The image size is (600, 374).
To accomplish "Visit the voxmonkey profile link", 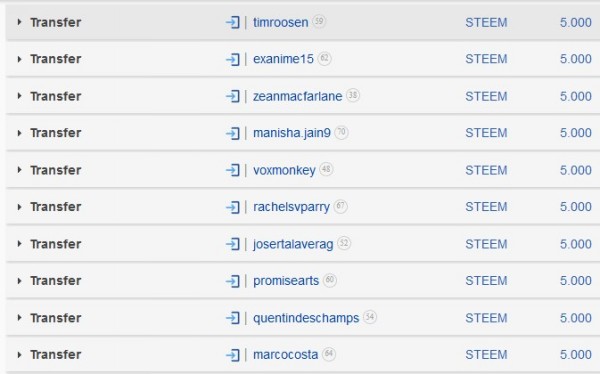I will (x=284, y=170).
